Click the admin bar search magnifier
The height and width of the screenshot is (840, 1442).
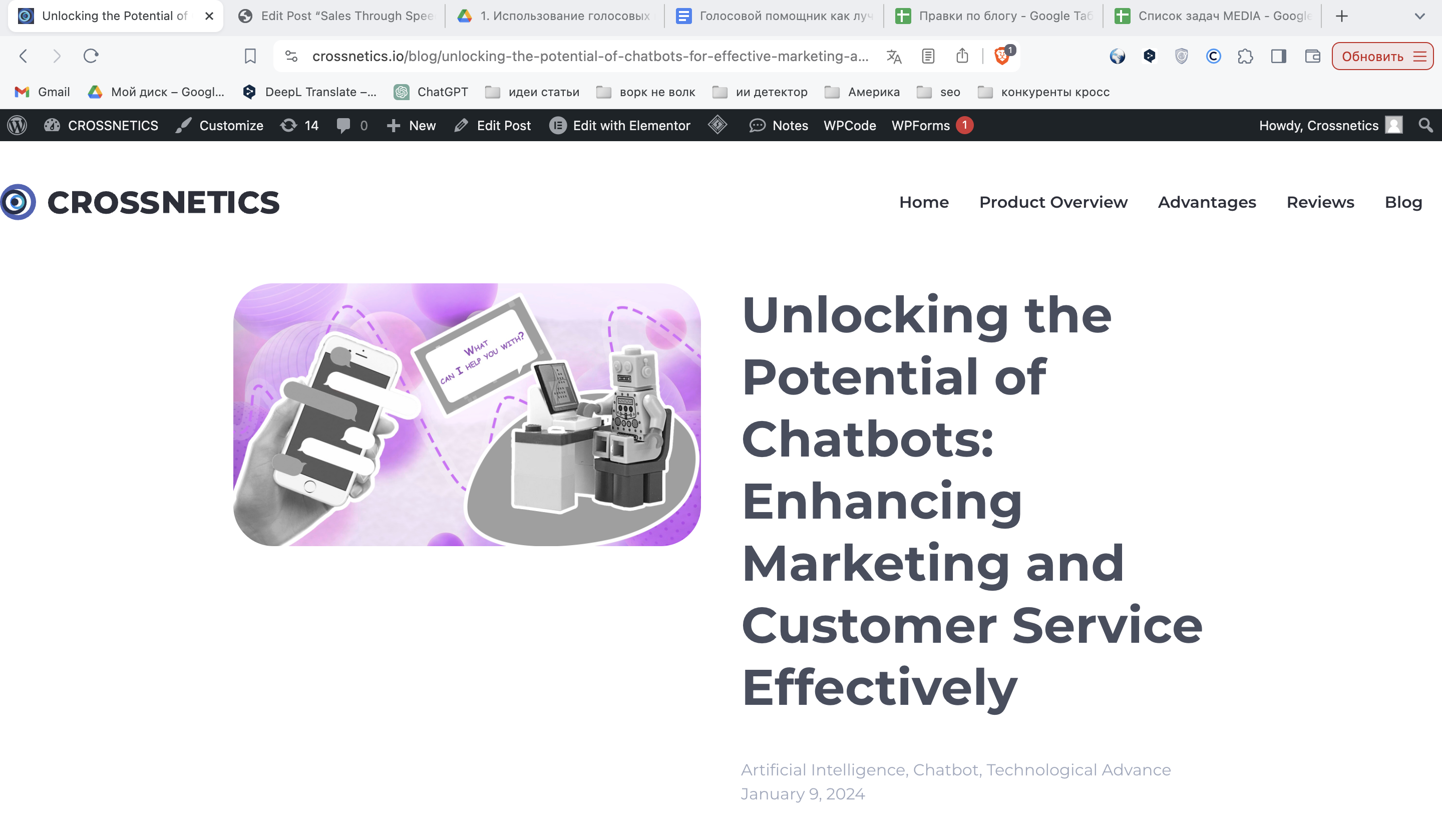pyautogui.click(x=1425, y=125)
